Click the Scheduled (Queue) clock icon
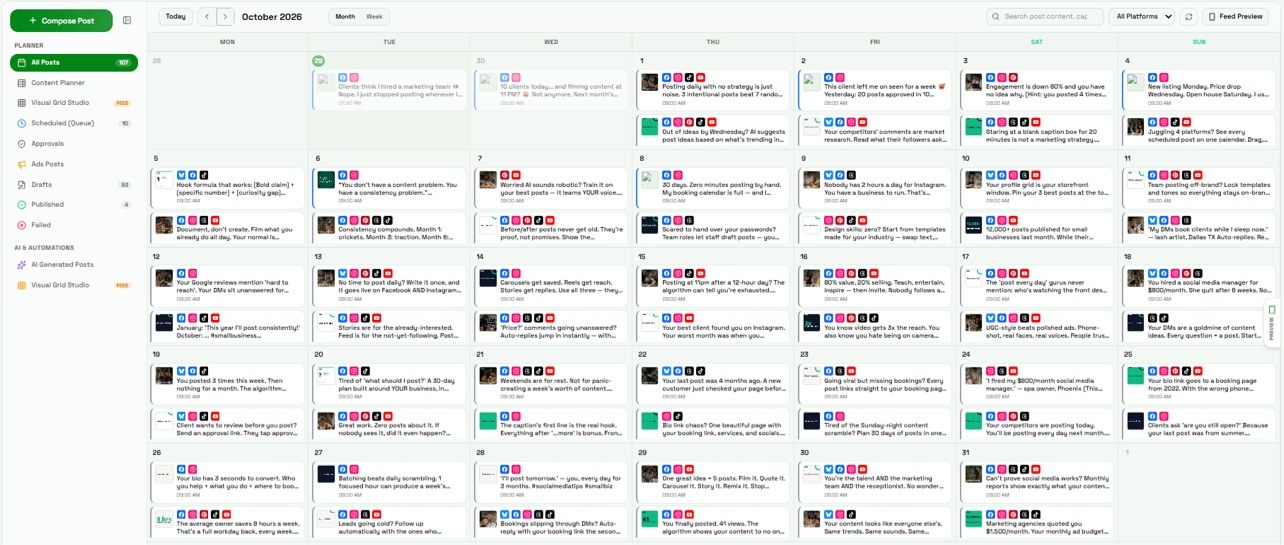This screenshot has height=545, width=1284. coord(21,123)
